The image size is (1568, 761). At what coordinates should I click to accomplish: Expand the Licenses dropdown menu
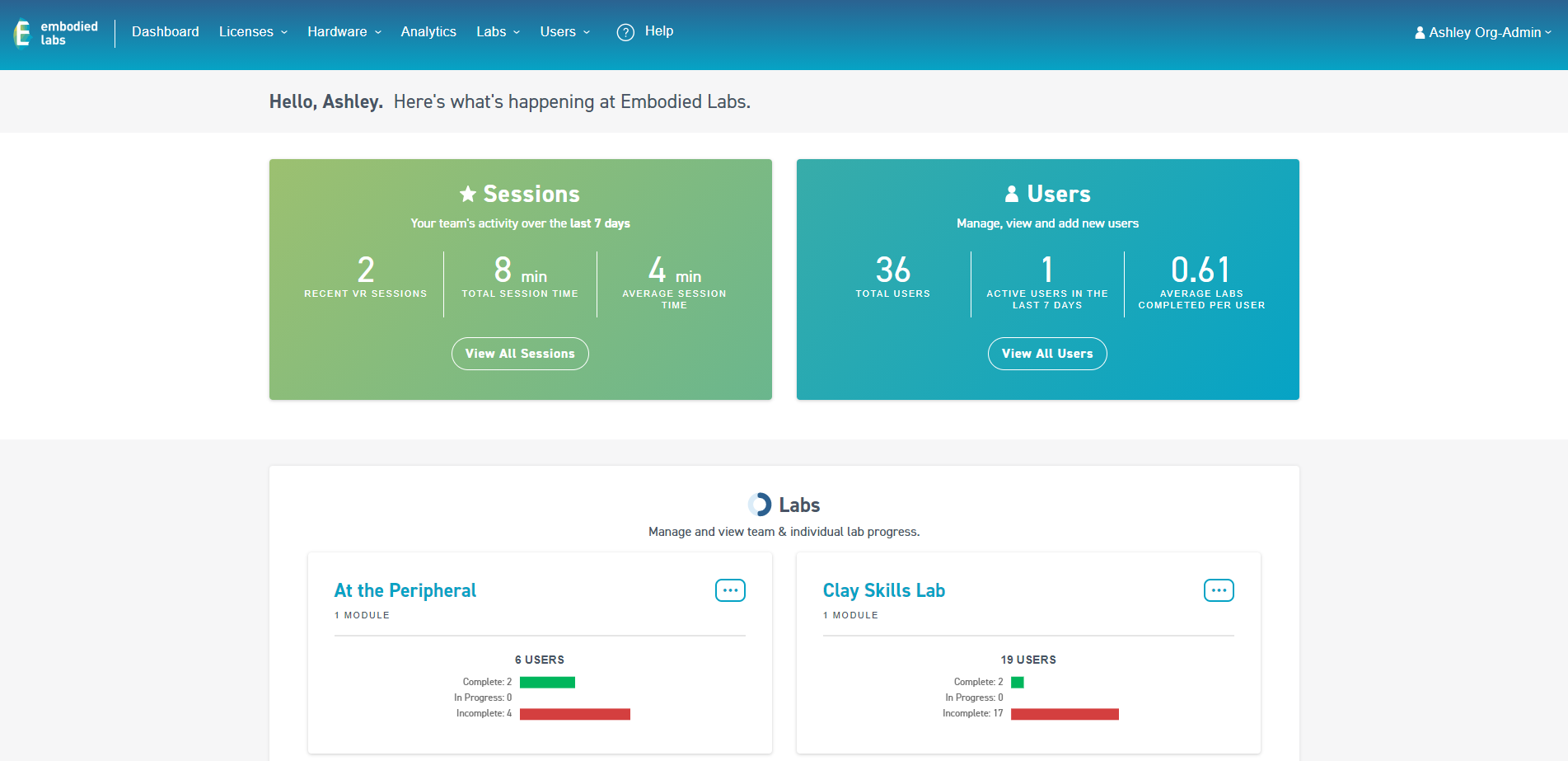tap(253, 31)
